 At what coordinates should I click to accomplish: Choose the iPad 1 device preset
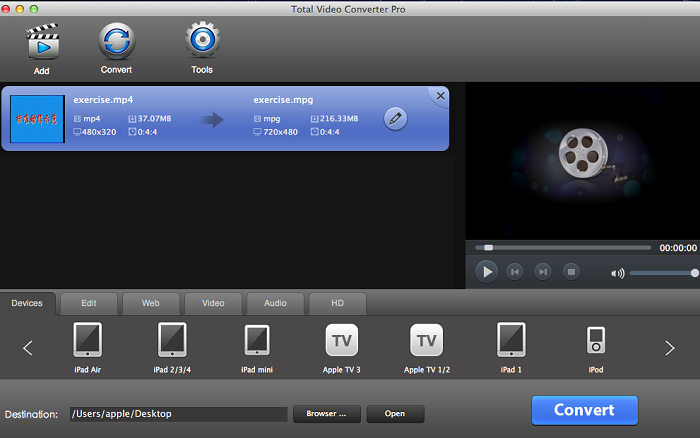click(x=511, y=340)
